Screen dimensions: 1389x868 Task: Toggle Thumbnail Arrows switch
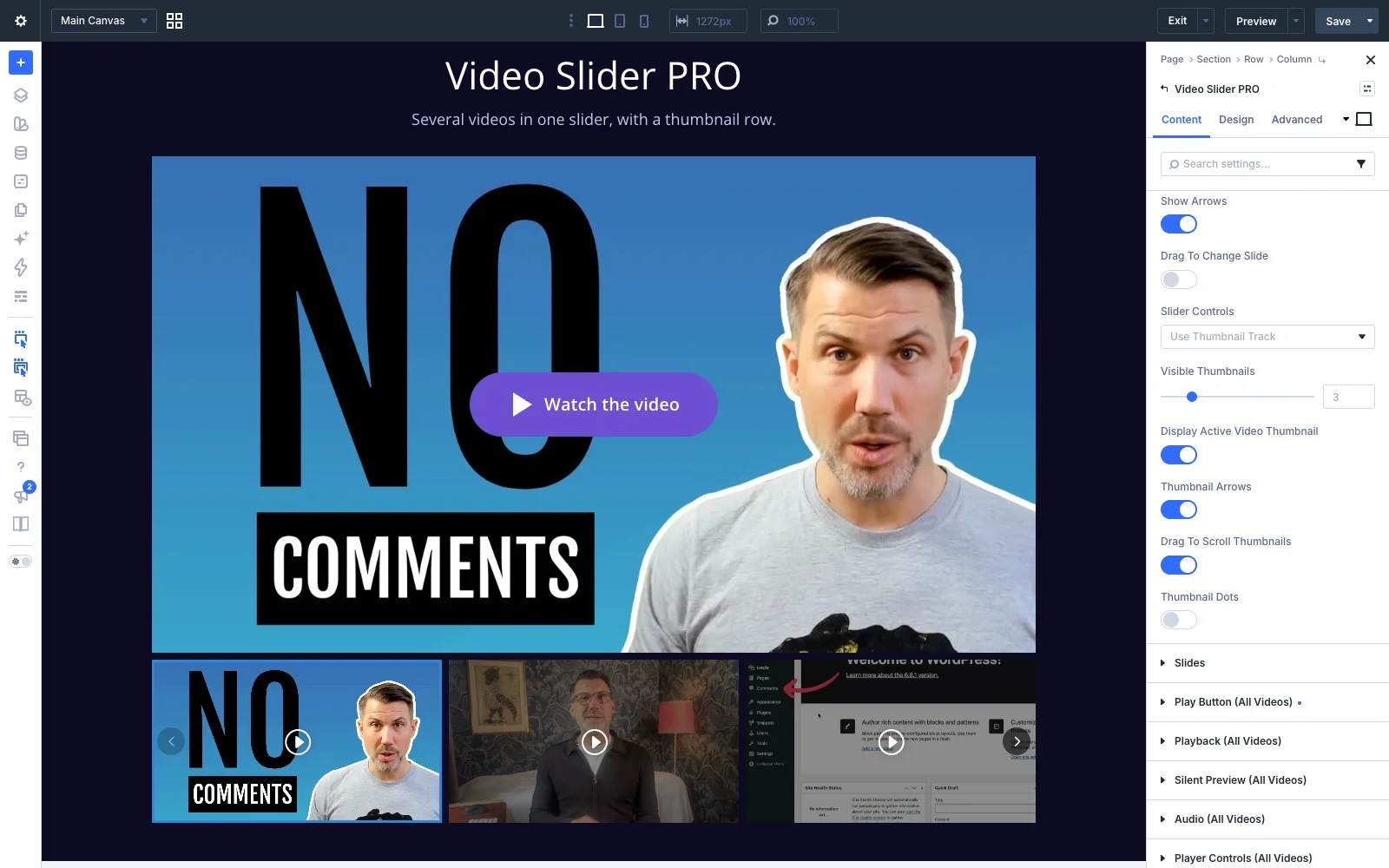tap(1179, 510)
